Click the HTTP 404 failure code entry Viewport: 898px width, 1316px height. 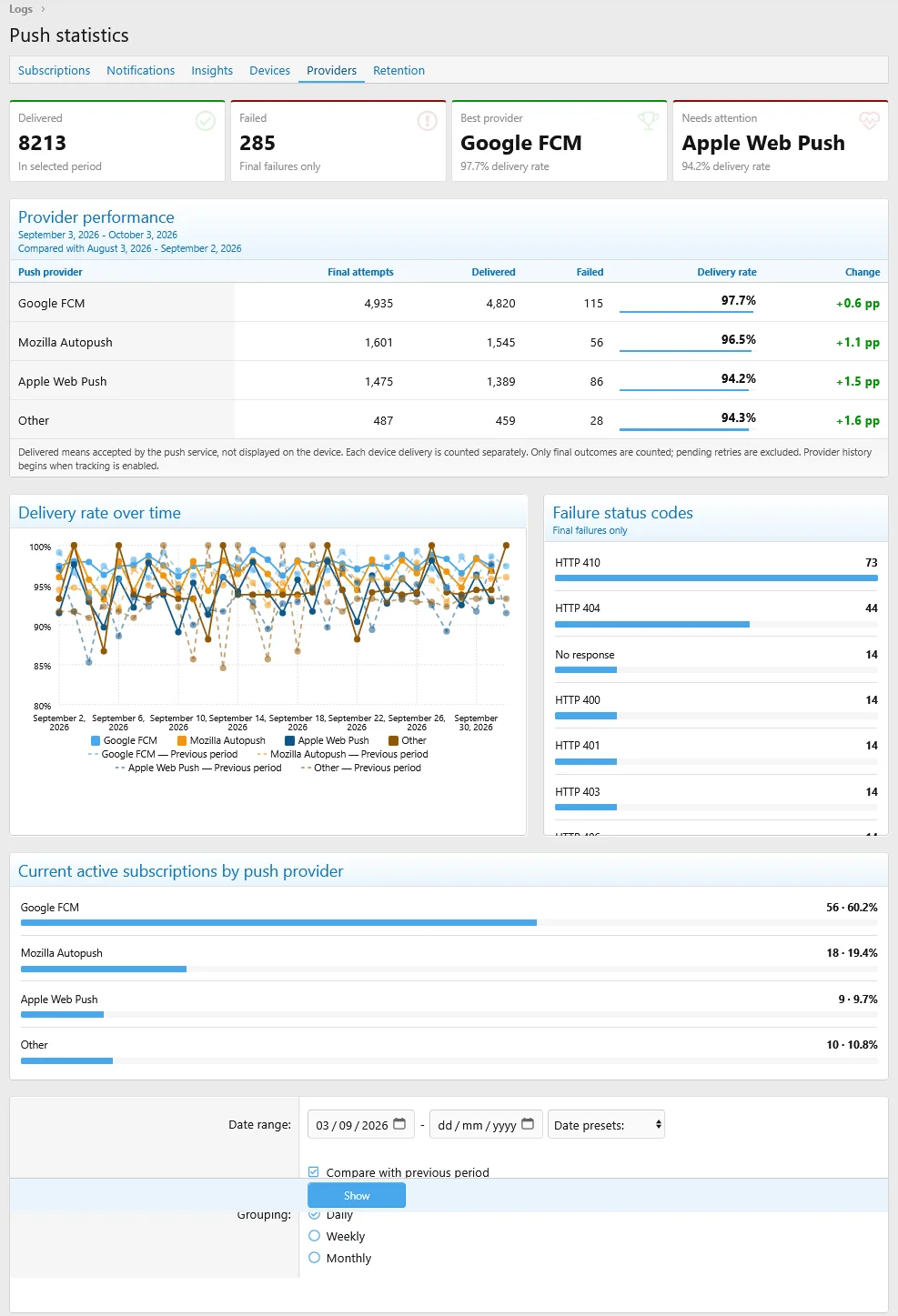pos(716,615)
